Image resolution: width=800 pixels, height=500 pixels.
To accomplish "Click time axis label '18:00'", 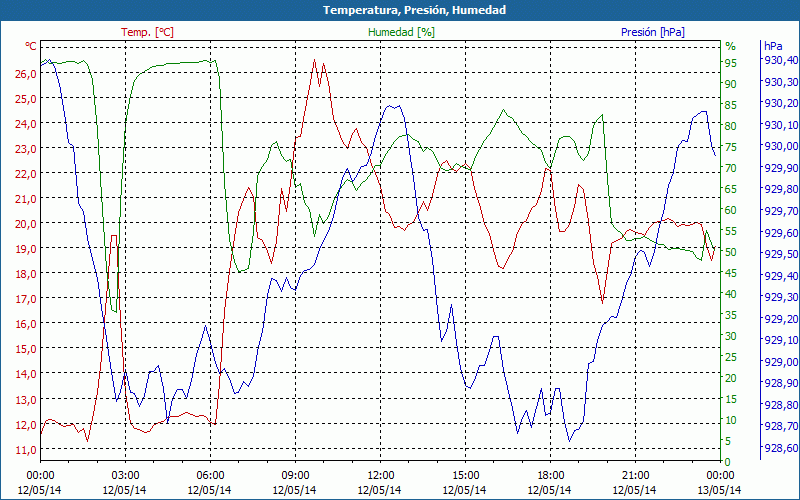I will 549,476.
